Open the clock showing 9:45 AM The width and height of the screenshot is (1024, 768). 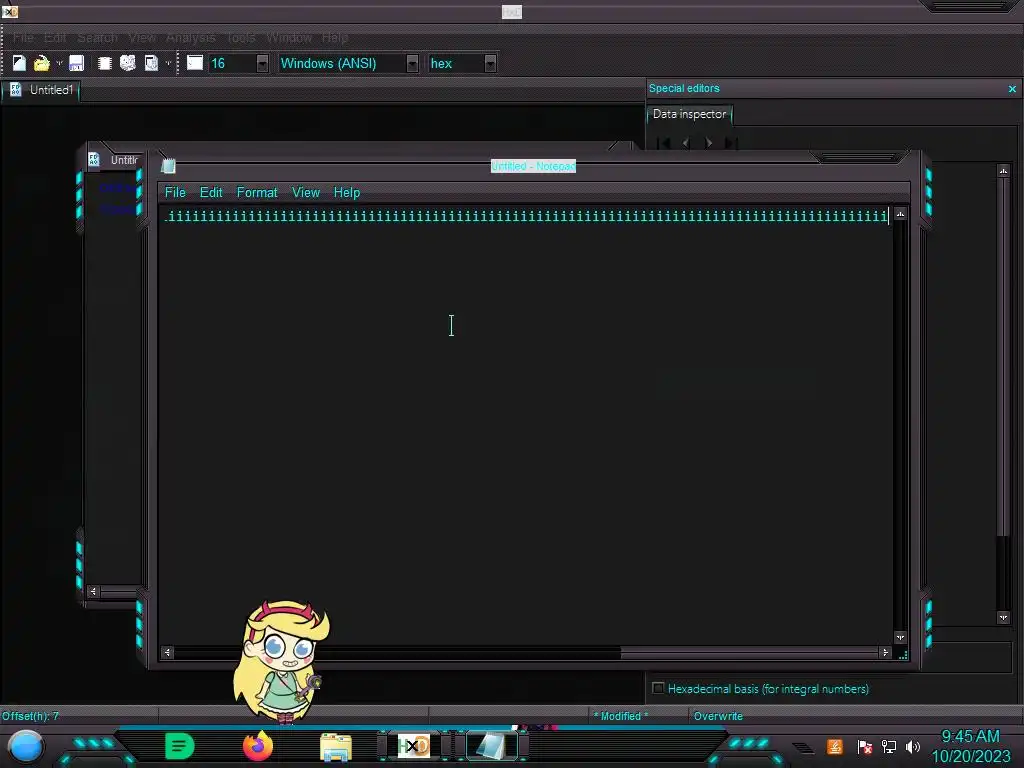click(970, 737)
